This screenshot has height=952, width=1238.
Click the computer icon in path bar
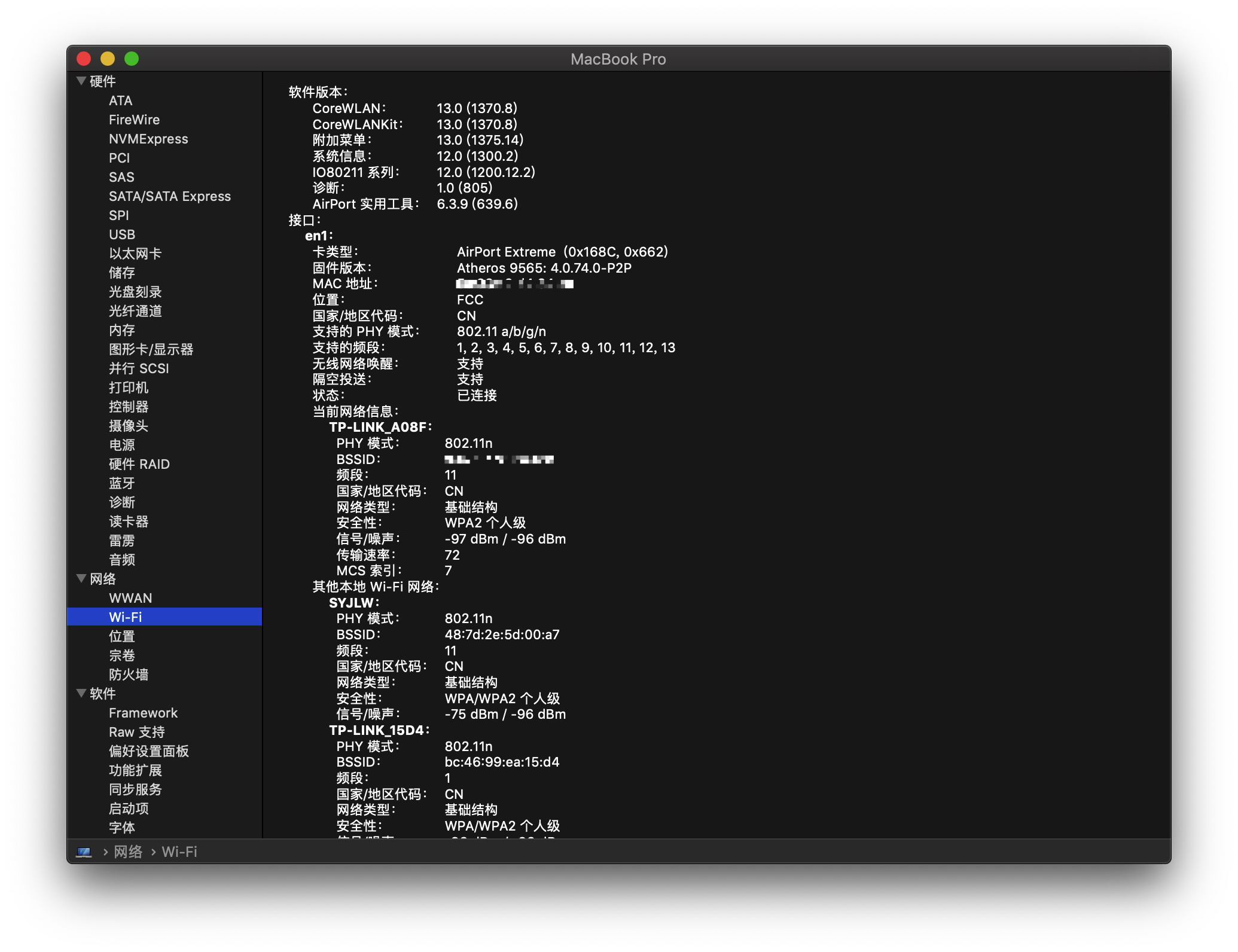tap(84, 852)
